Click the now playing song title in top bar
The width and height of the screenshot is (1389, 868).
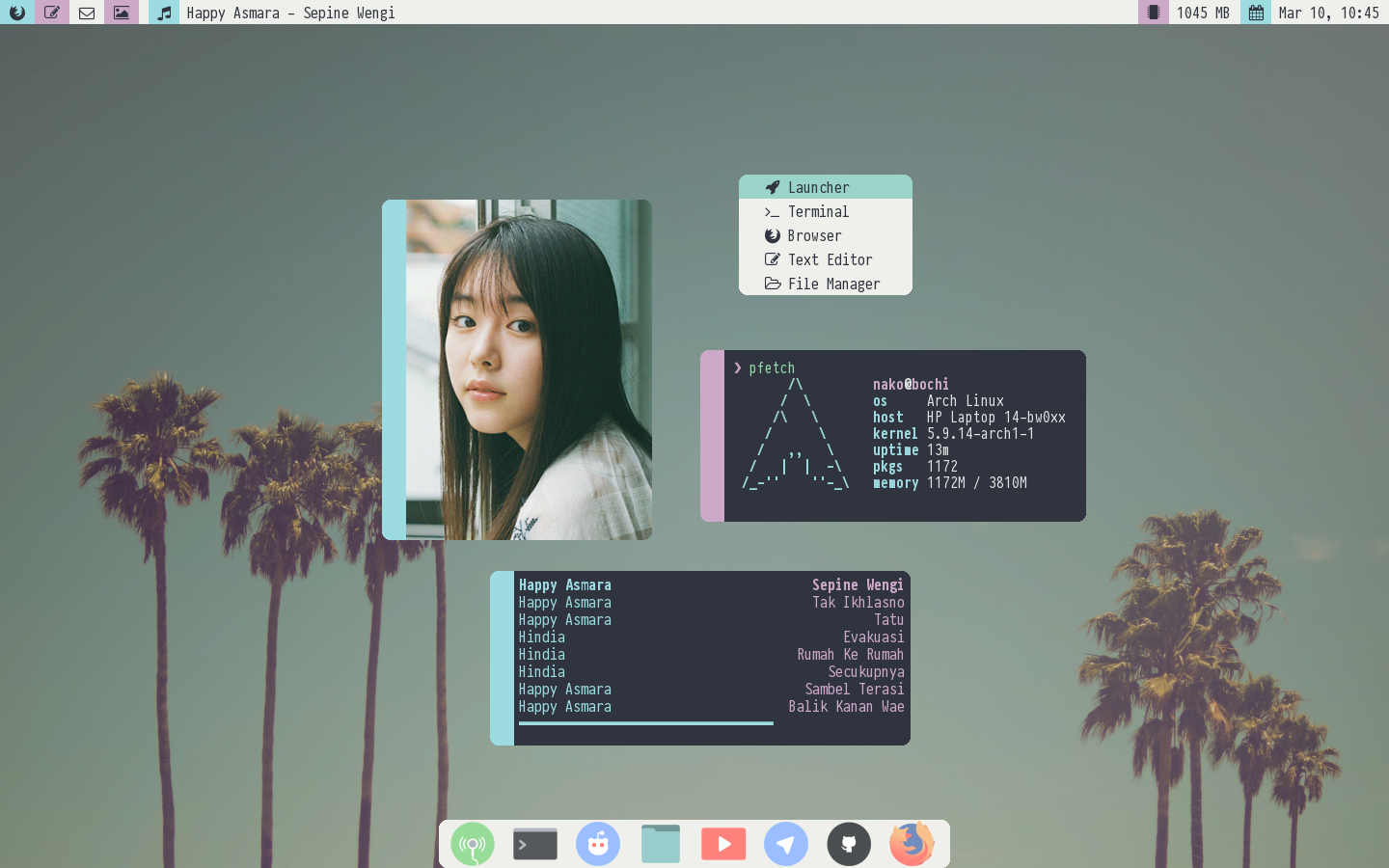point(290,13)
